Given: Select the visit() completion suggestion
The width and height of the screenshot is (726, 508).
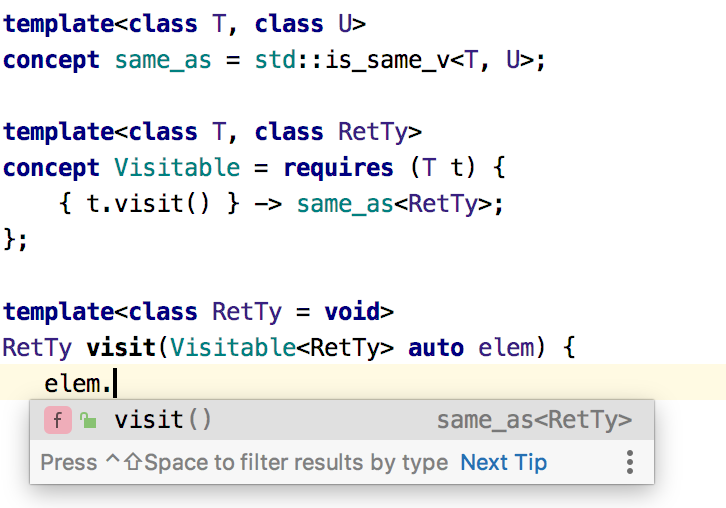Looking at the screenshot, I should pyautogui.click(x=342, y=420).
